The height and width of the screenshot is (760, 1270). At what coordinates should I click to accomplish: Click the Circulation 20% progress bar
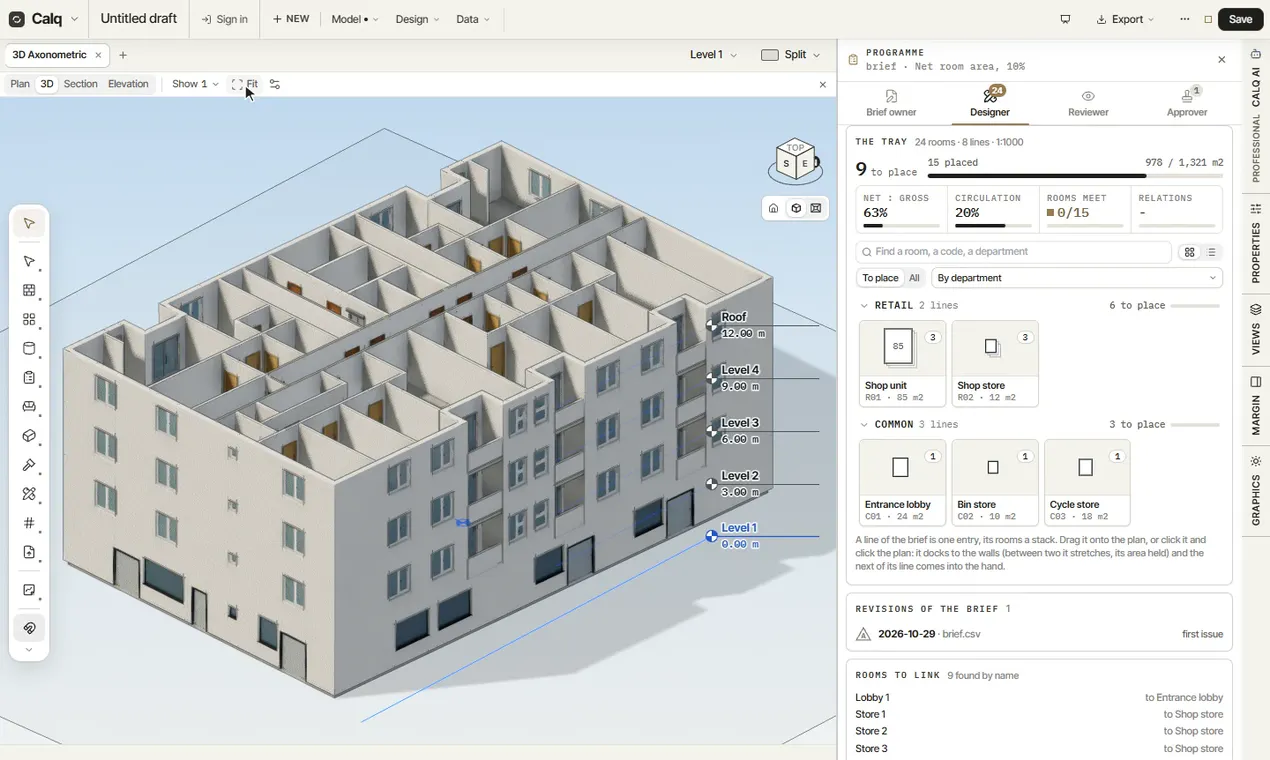click(993, 226)
